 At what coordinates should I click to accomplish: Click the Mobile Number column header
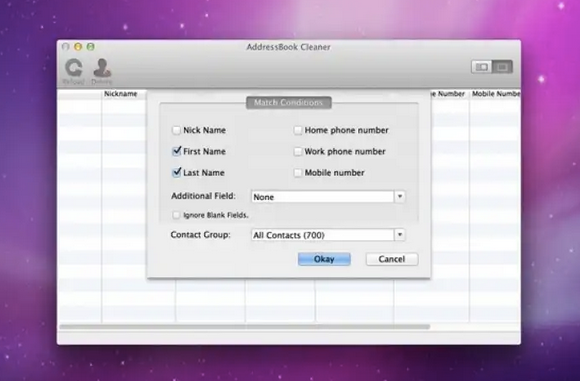coord(496,94)
